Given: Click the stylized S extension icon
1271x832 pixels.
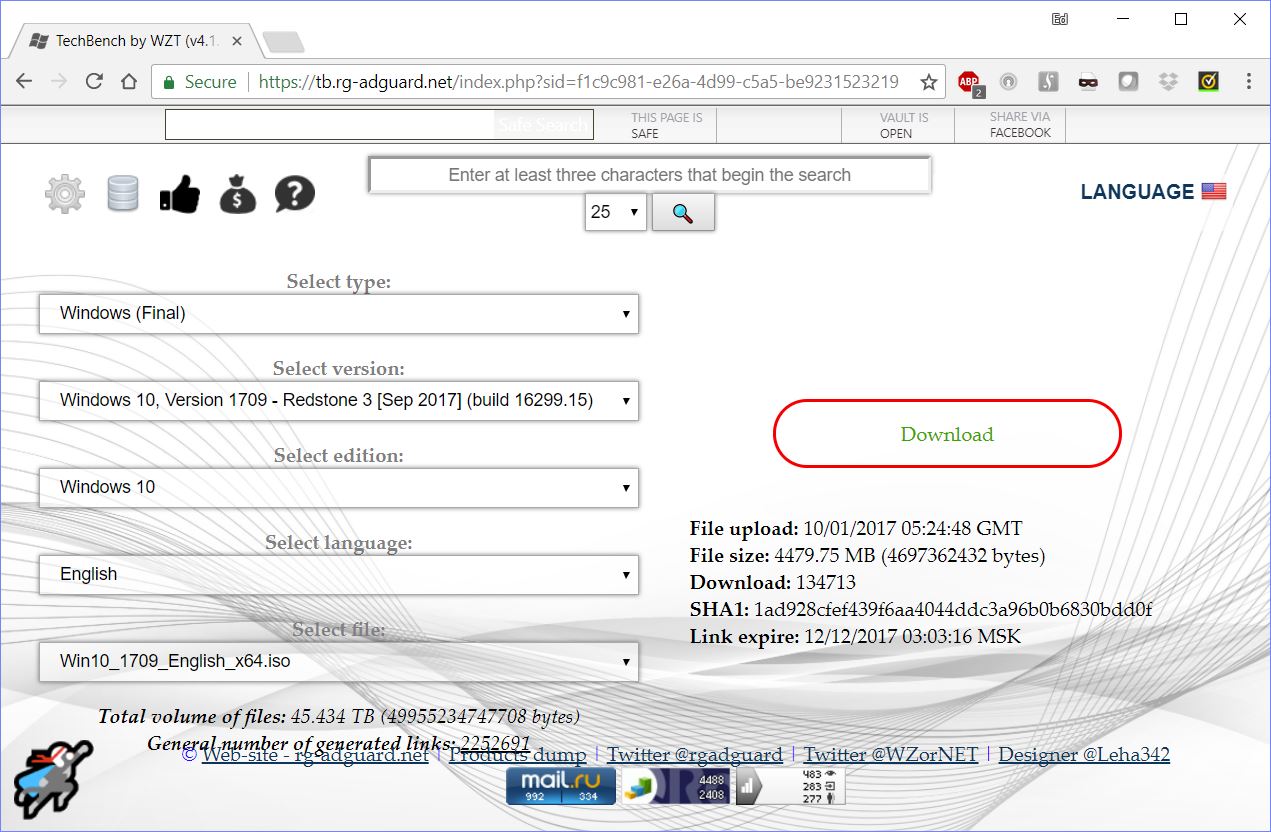Looking at the screenshot, I should pos(1048,82).
